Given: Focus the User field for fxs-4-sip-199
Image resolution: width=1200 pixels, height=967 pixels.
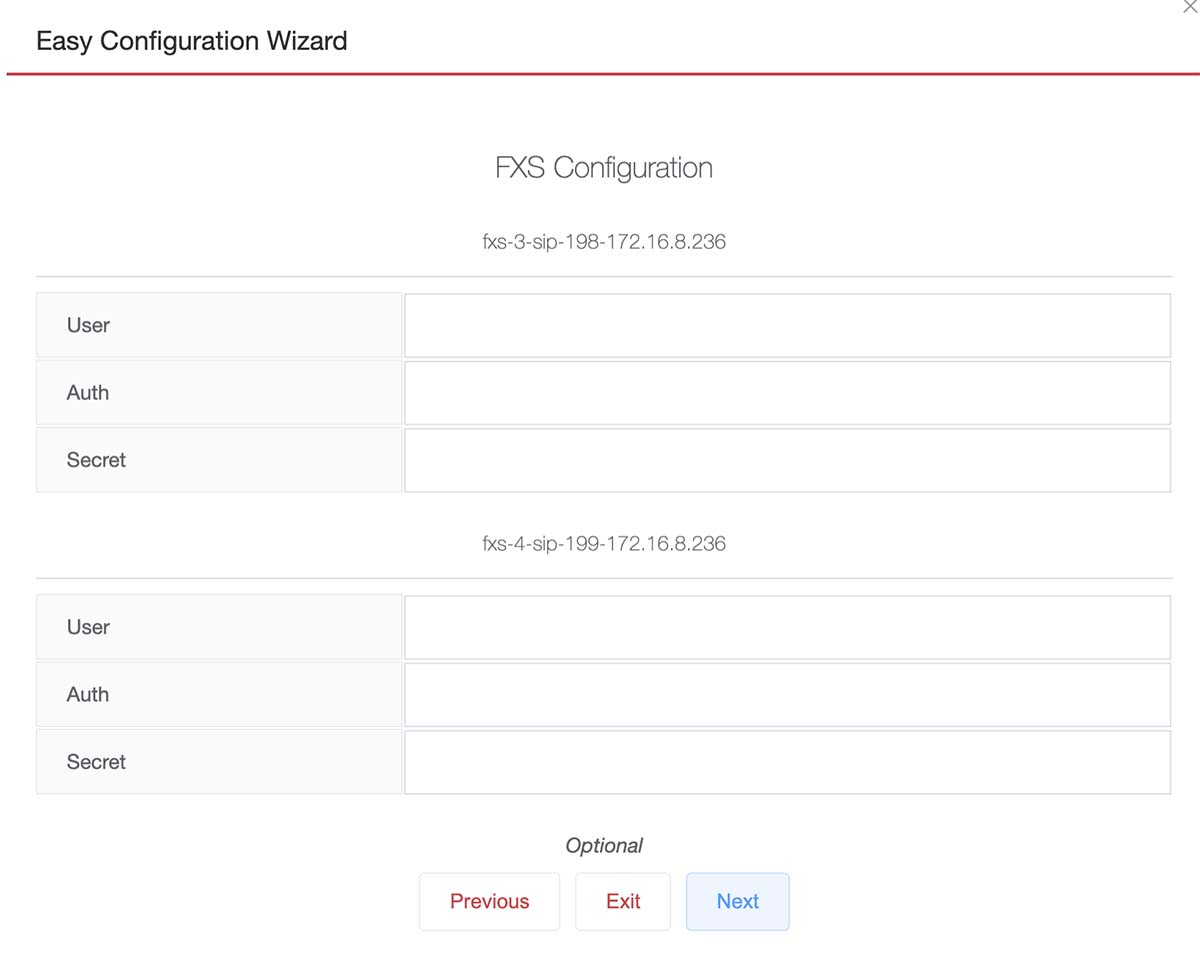Looking at the screenshot, I should (x=787, y=627).
